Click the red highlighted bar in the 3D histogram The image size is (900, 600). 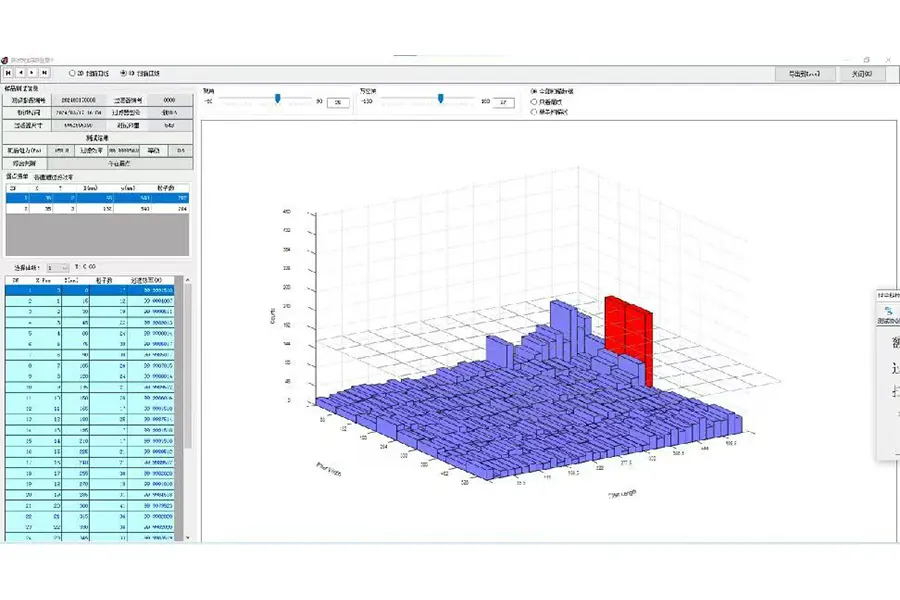click(x=630, y=330)
